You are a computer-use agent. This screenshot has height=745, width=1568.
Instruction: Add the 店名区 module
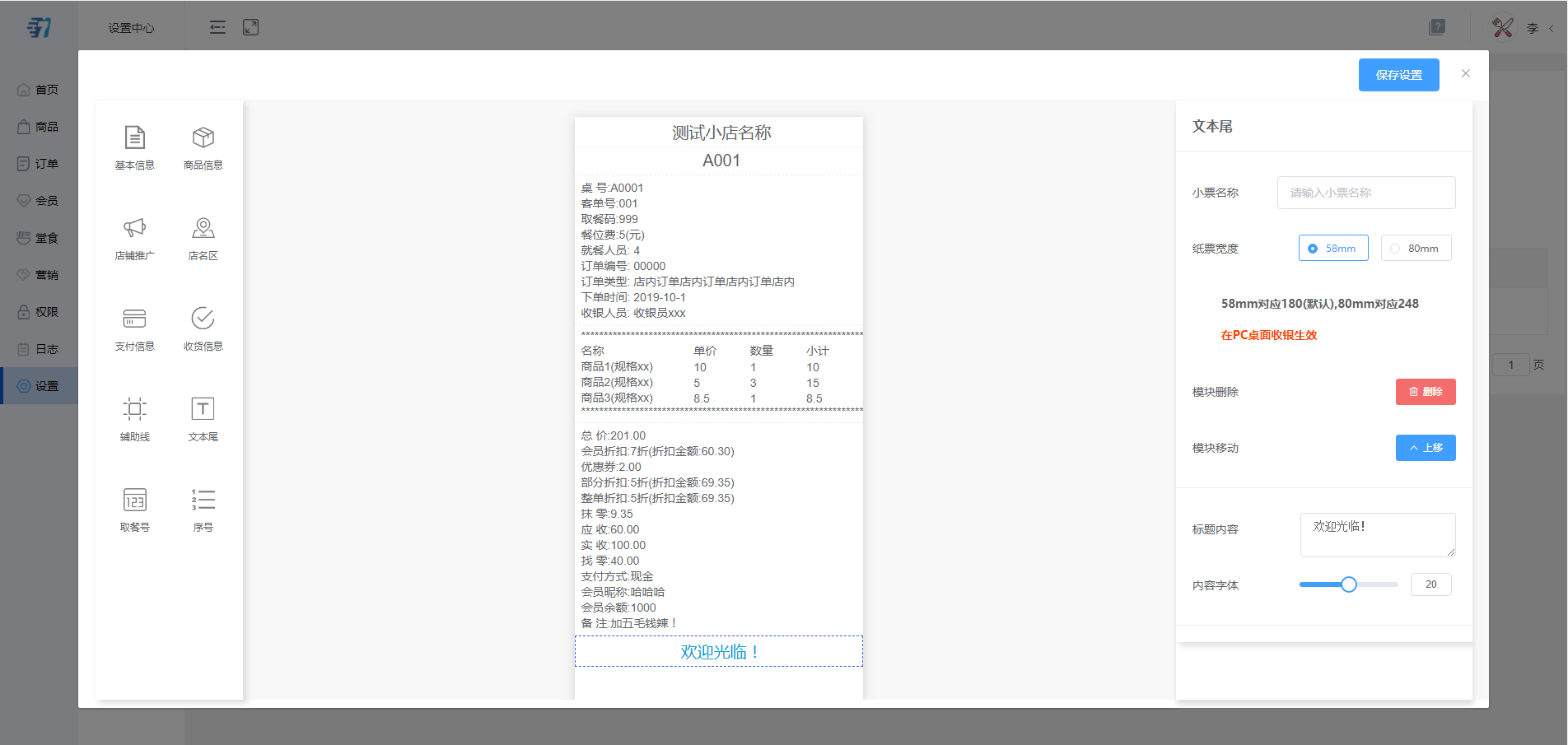[203, 238]
